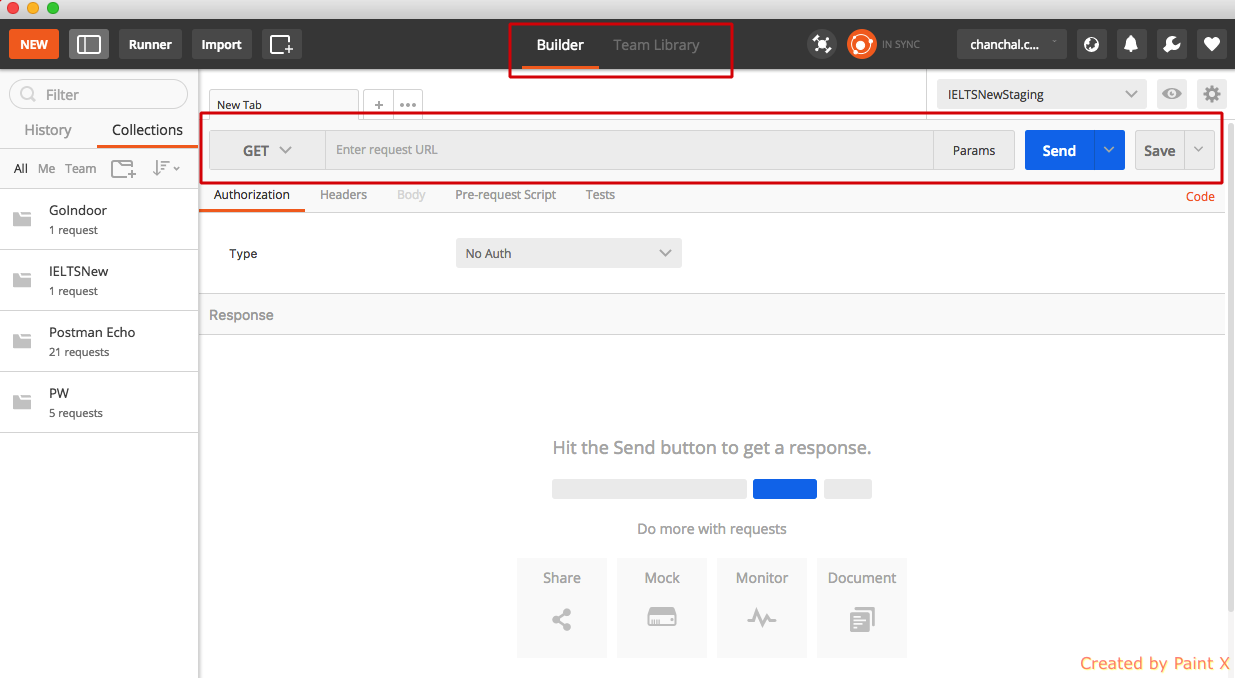Click the heart icon in header
The width and height of the screenshot is (1235, 678).
(x=1211, y=44)
